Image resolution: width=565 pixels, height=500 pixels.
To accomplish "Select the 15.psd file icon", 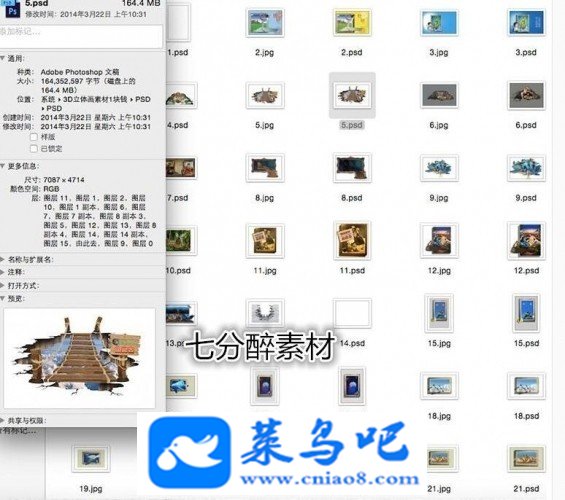I will point(526,313).
